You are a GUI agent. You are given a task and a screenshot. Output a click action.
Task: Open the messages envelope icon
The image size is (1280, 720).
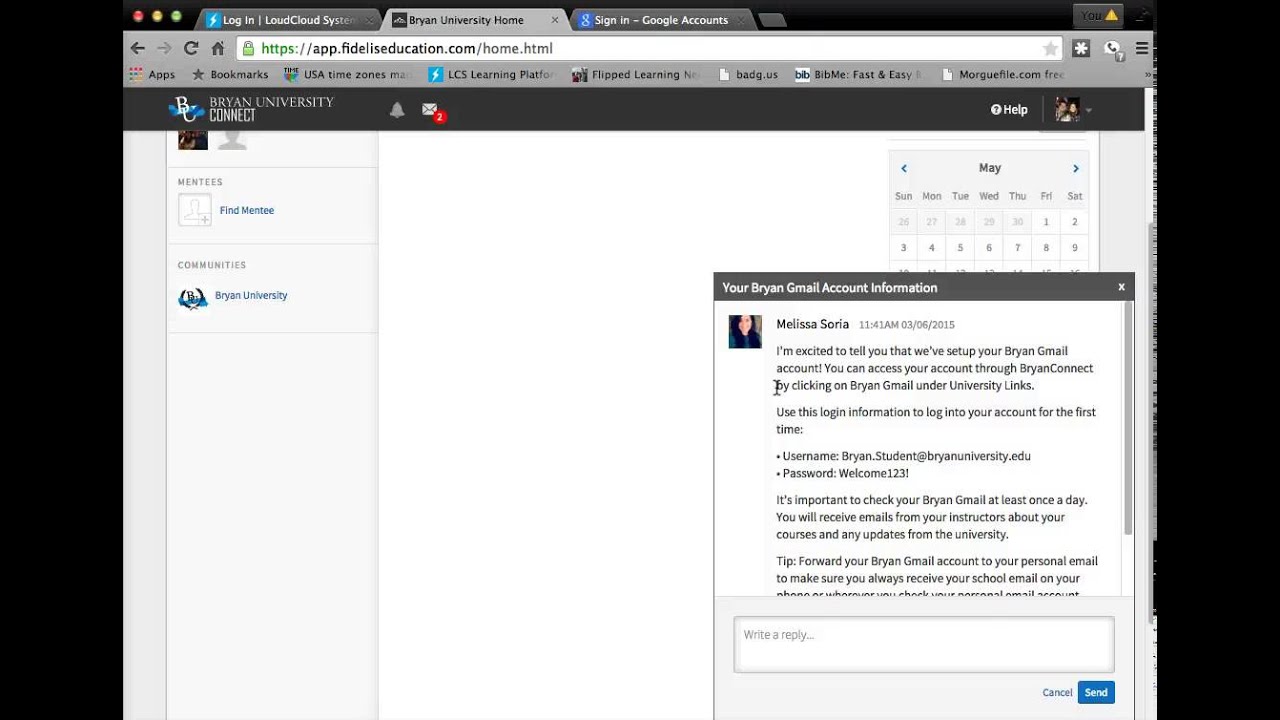click(x=430, y=110)
